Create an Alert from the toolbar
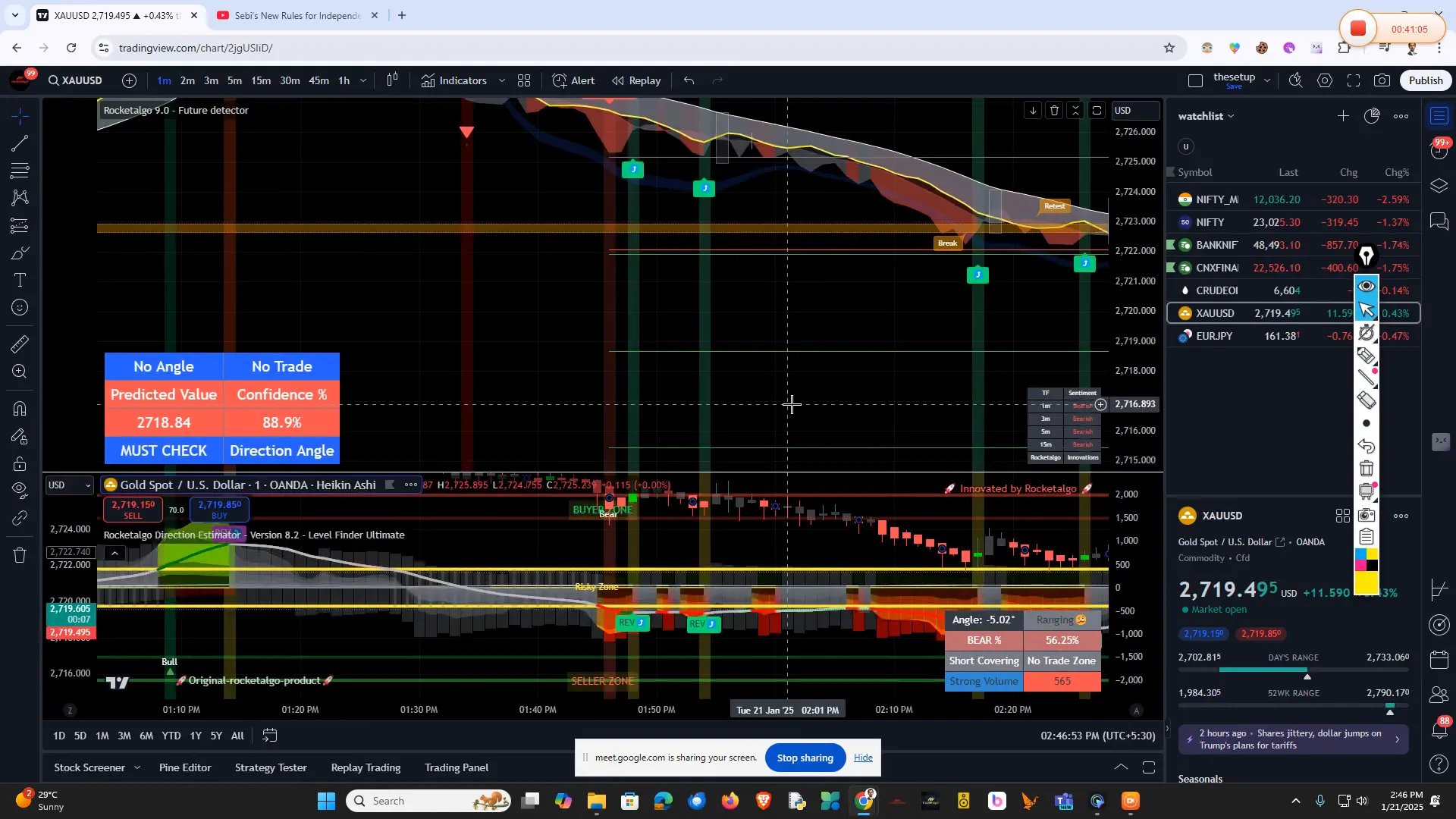Image resolution: width=1456 pixels, height=819 pixels. pyautogui.click(x=574, y=80)
